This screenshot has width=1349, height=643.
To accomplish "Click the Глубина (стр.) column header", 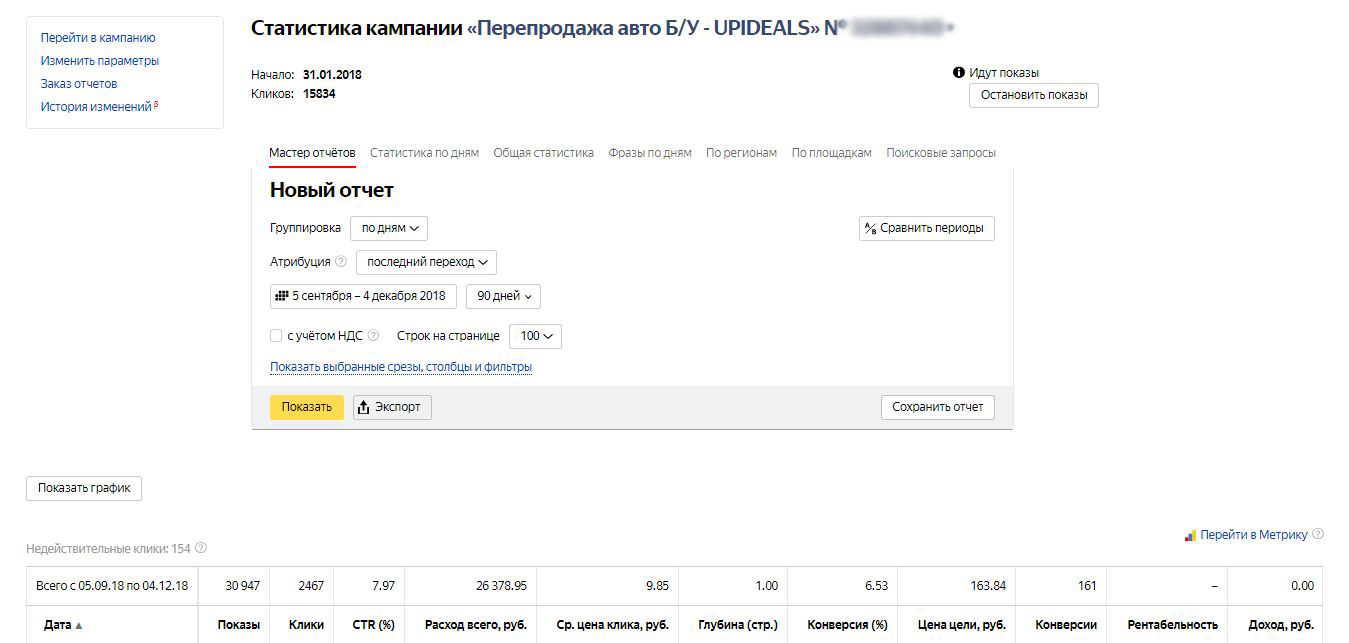I will 737,624.
